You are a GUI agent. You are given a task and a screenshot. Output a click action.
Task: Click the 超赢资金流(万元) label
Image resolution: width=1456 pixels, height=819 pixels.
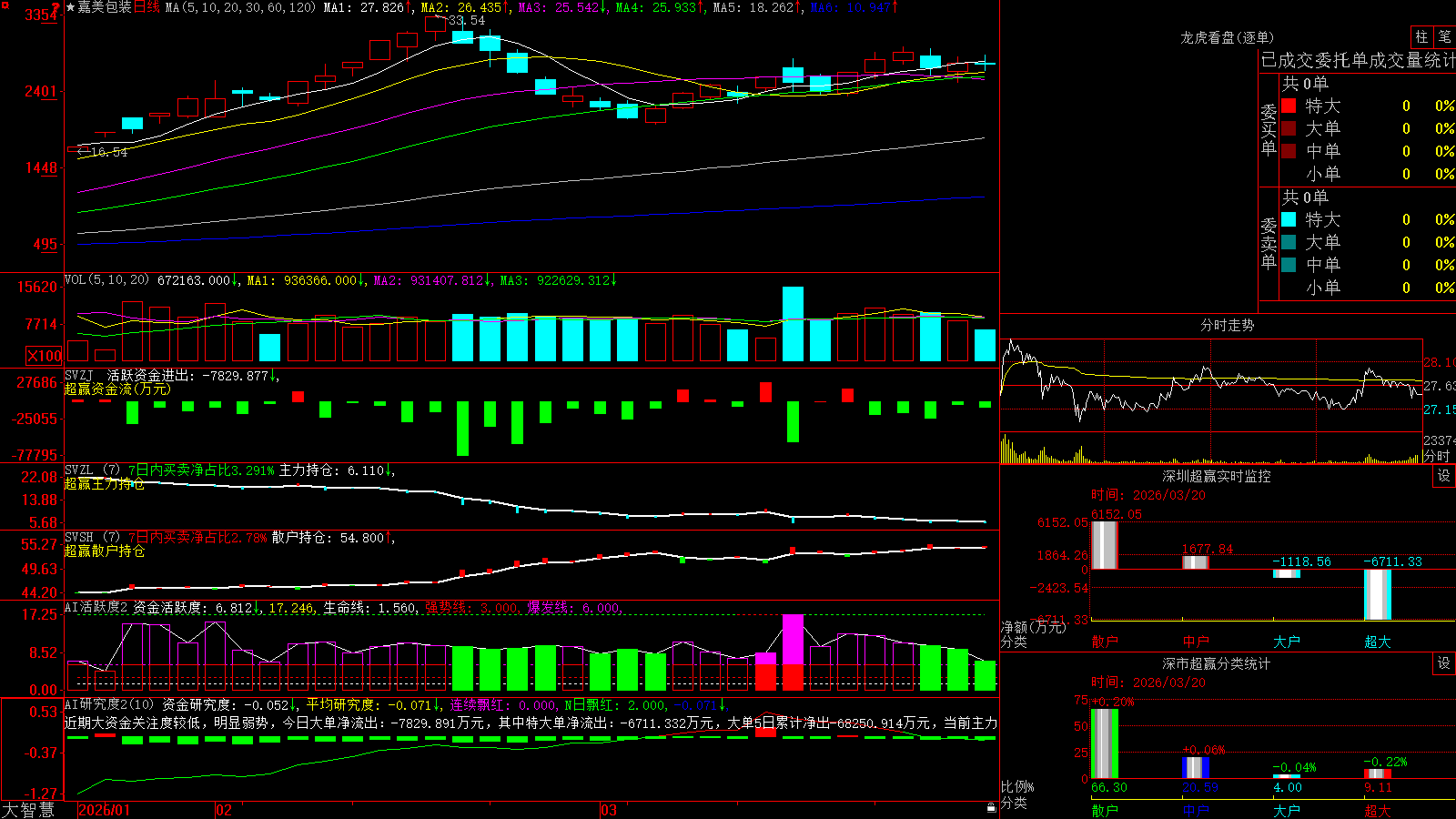(117, 389)
